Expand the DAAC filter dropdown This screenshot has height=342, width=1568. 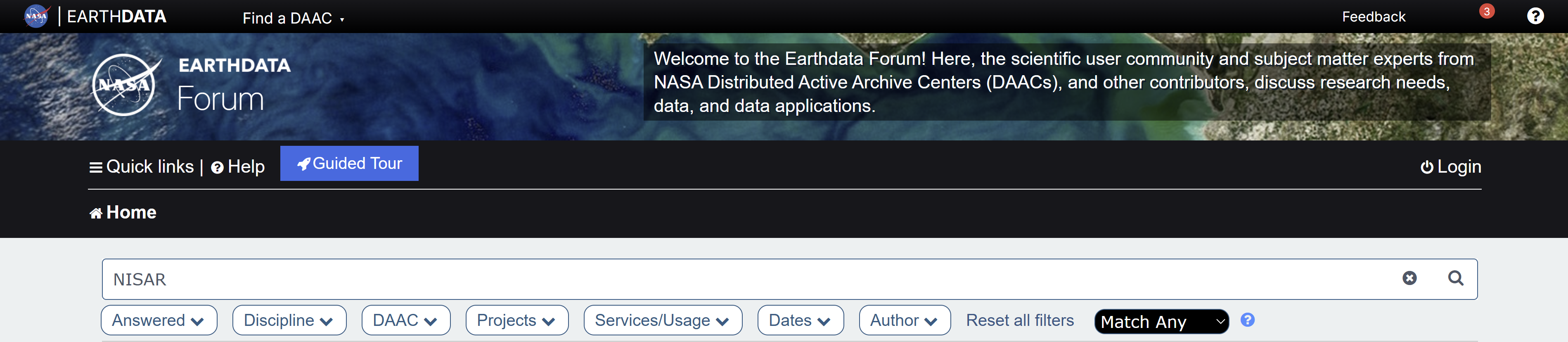tap(406, 320)
